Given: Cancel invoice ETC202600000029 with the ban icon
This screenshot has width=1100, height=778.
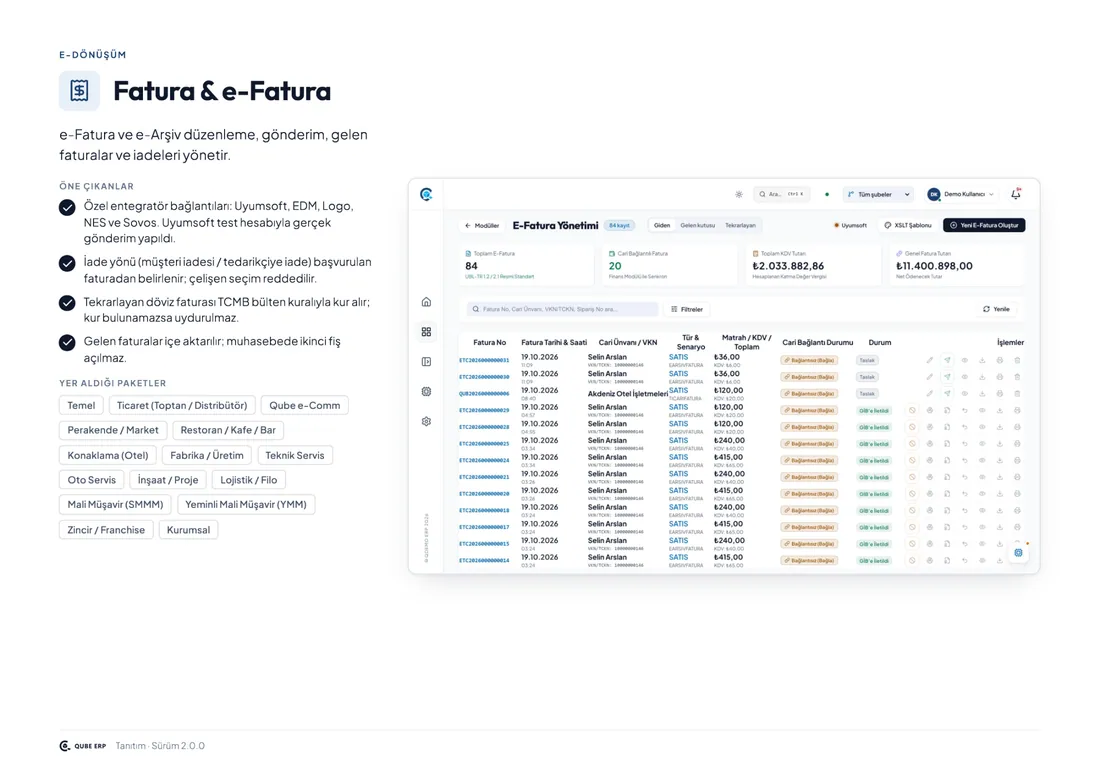Looking at the screenshot, I should pos(912,410).
